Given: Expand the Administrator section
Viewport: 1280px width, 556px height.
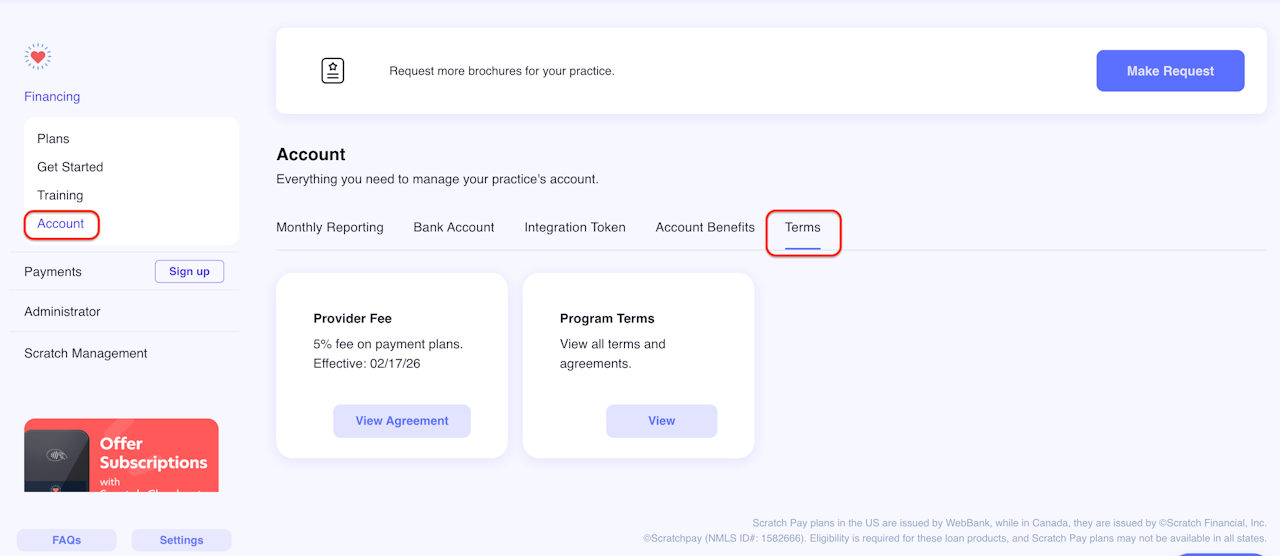Looking at the screenshot, I should coord(62,312).
